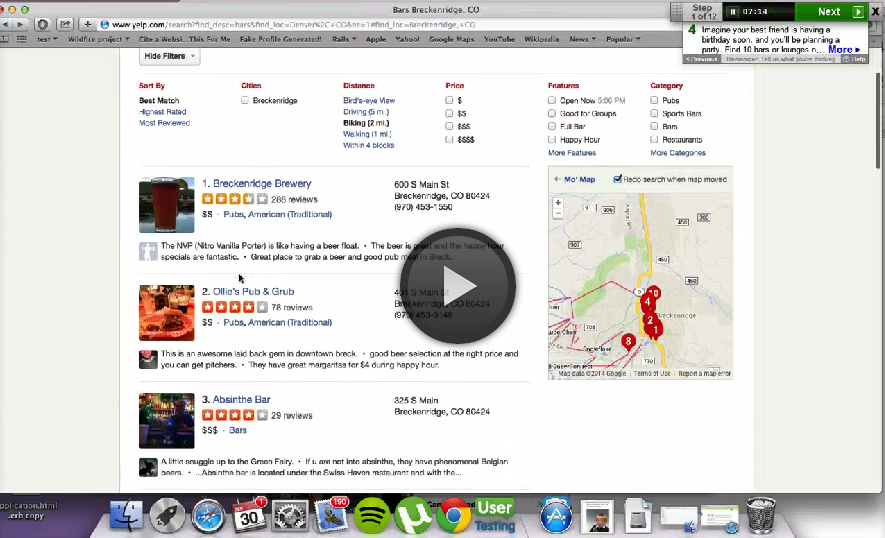Expand the More Features filter list

pos(571,153)
